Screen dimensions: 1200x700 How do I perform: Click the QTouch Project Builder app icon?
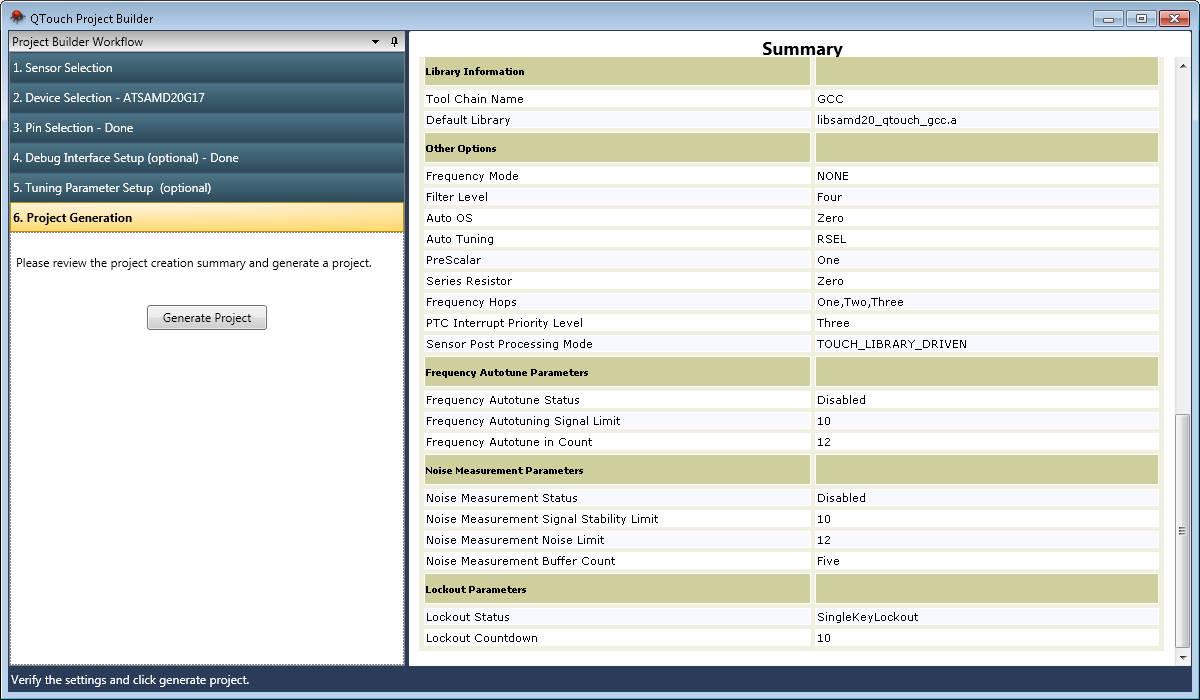pos(17,18)
